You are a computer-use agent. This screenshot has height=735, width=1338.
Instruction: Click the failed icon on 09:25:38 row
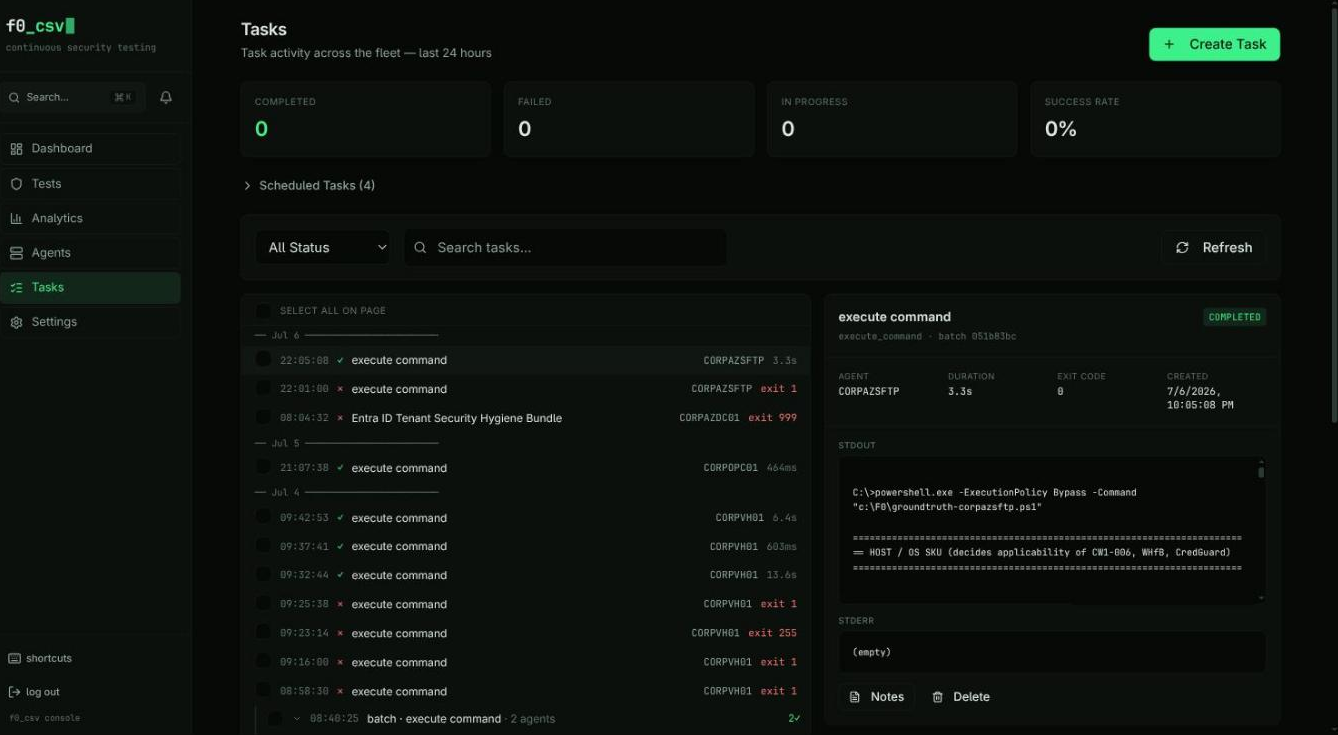pyautogui.click(x=340, y=604)
